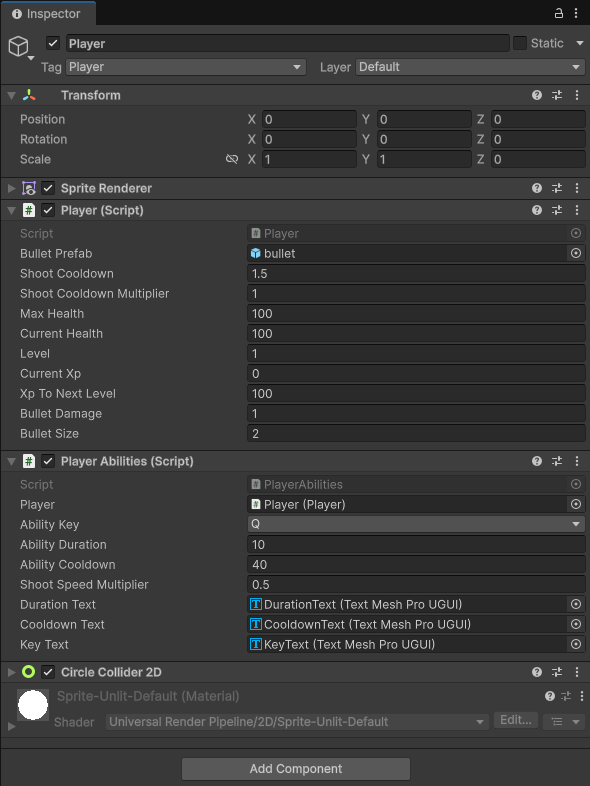Open the Static flags dropdown arrow
The image size is (590, 786).
pyautogui.click(x=579, y=43)
